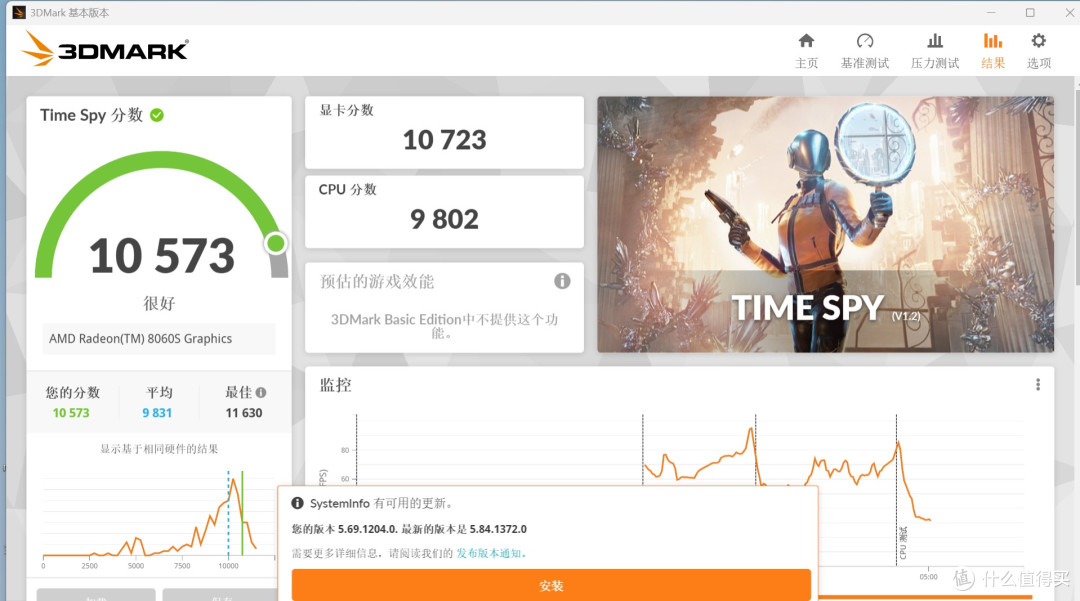Click the 3DMark title bar app icon
The height and width of the screenshot is (601, 1080).
coord(19,12)
